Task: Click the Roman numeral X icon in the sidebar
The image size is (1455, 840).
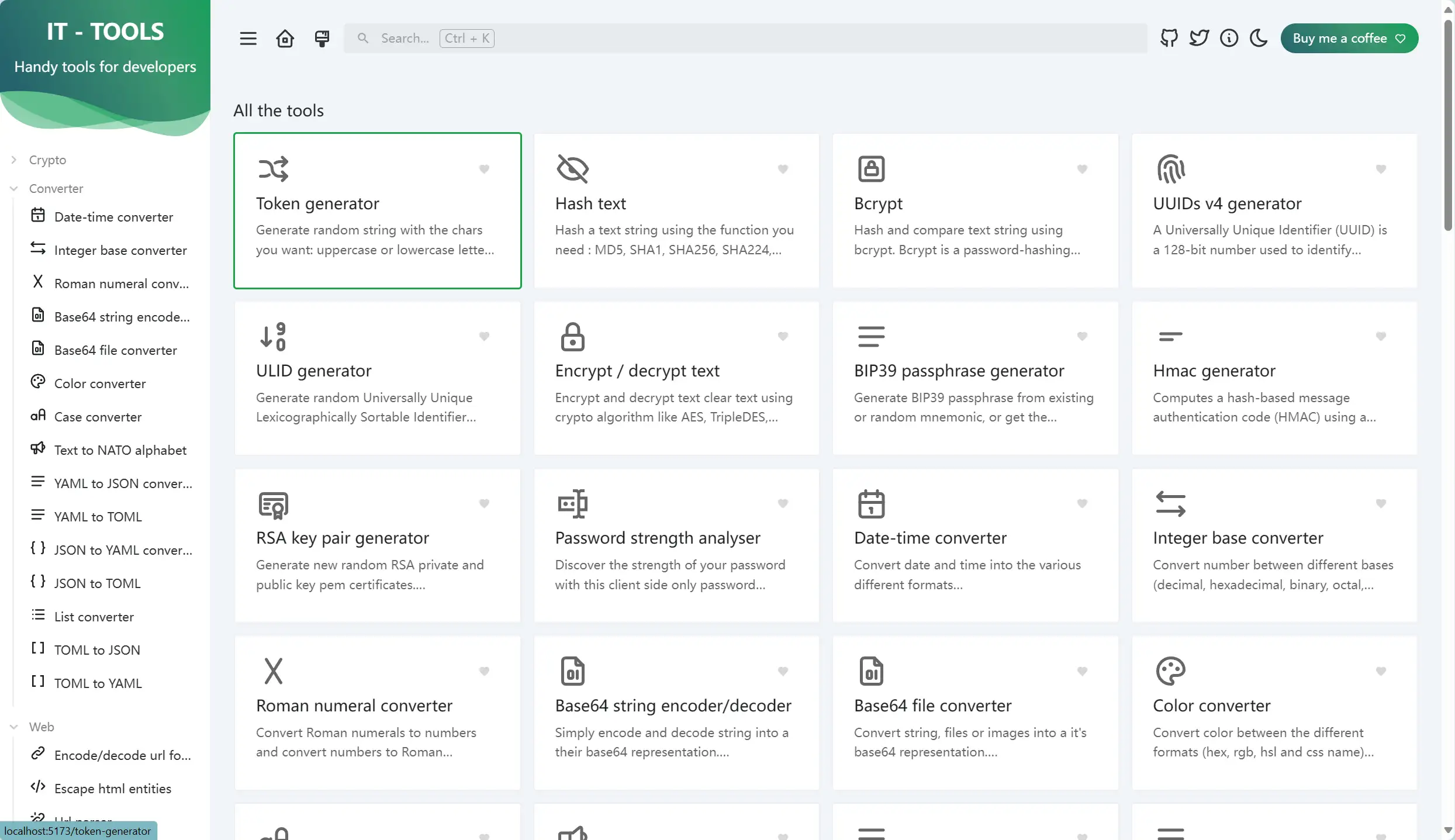Action: (38, 282)
